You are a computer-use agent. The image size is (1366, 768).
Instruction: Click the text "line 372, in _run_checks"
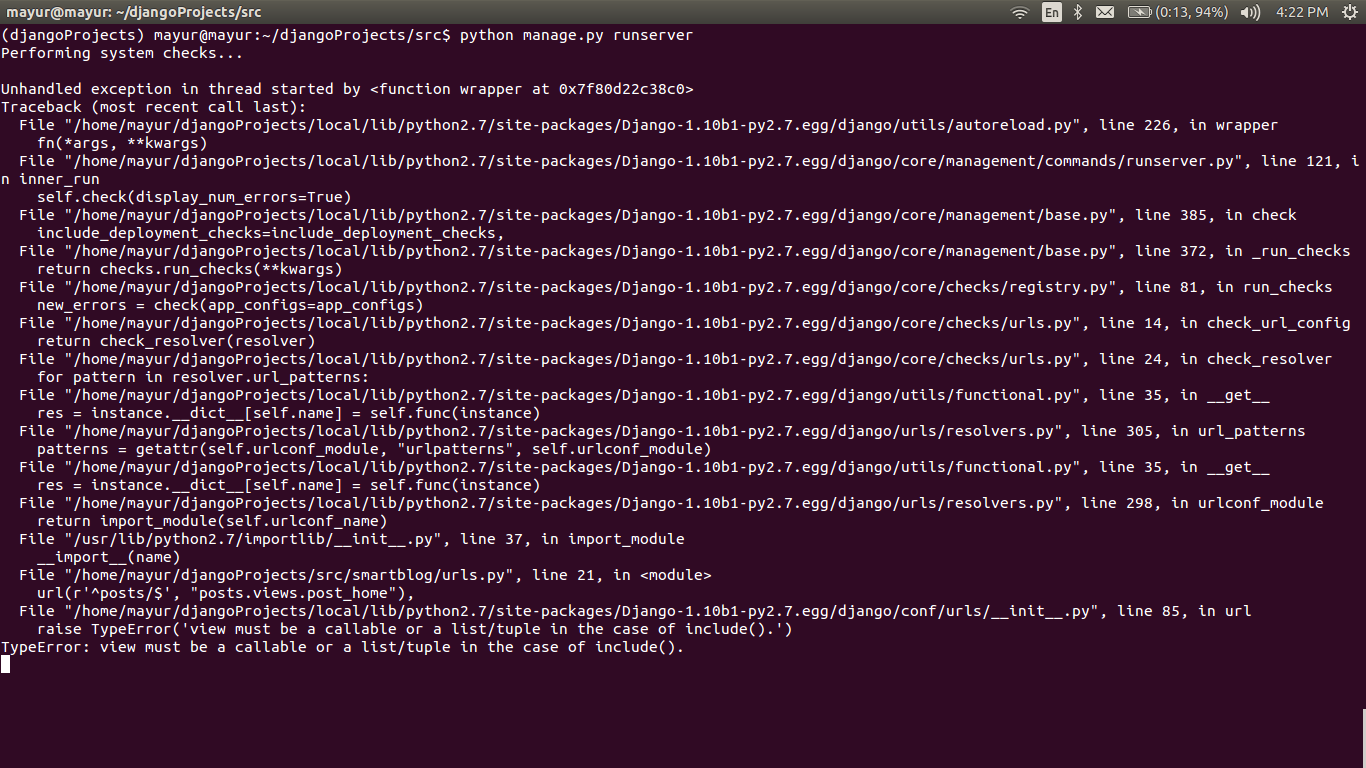(1242, 251)
